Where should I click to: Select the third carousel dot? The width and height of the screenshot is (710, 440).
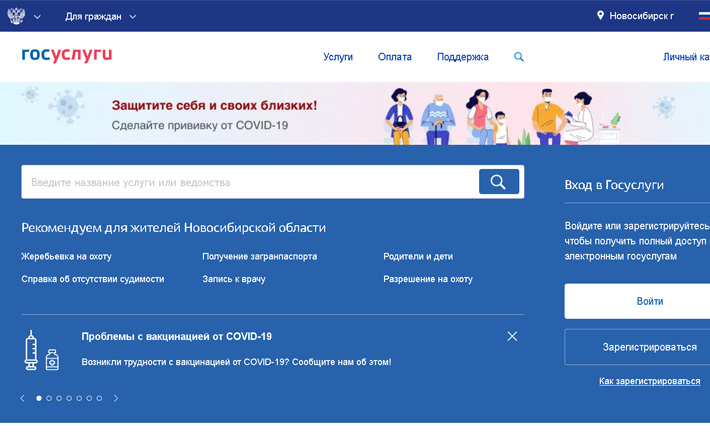(59, 398)
